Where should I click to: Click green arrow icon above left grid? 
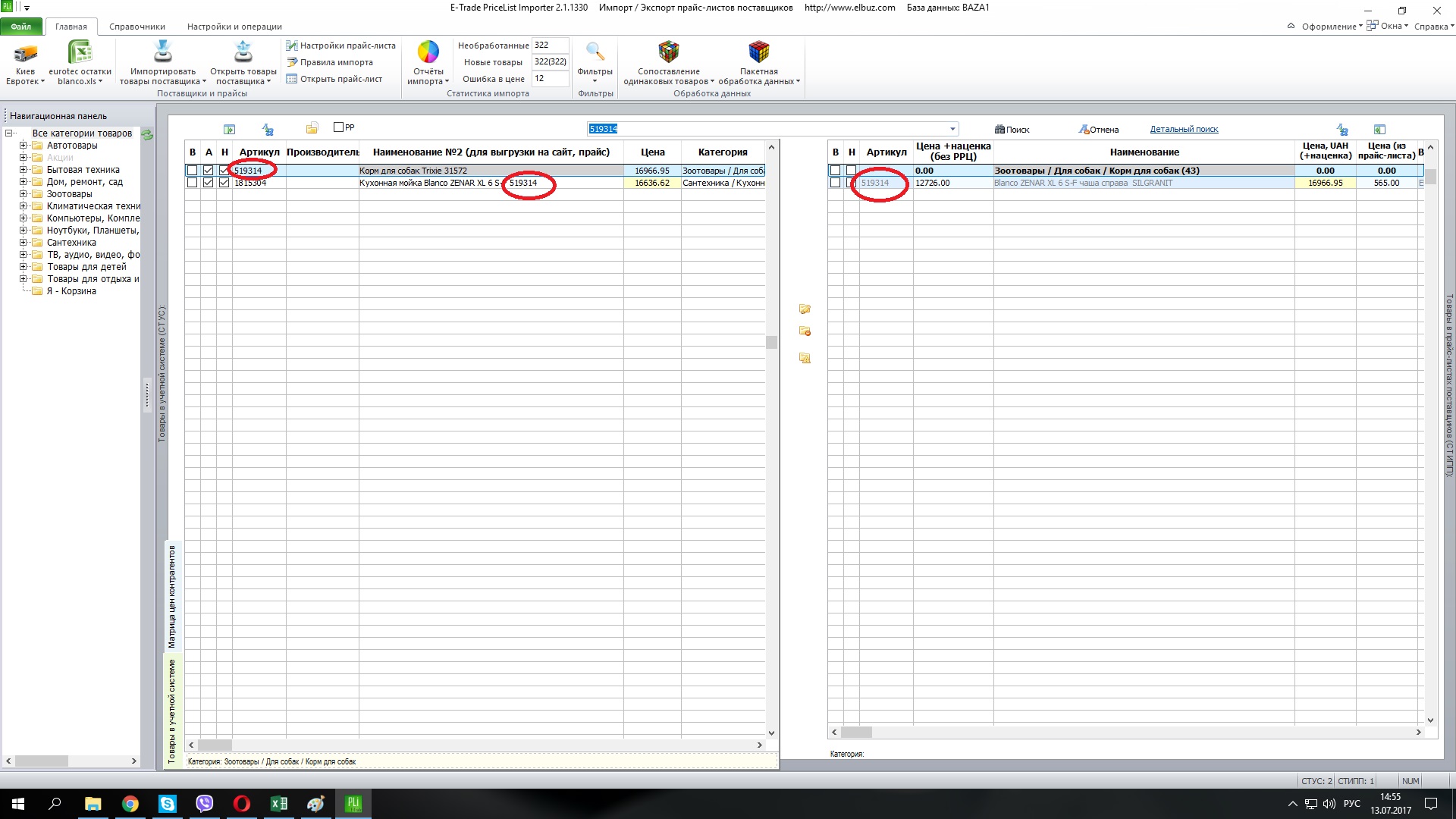(230, 129)
